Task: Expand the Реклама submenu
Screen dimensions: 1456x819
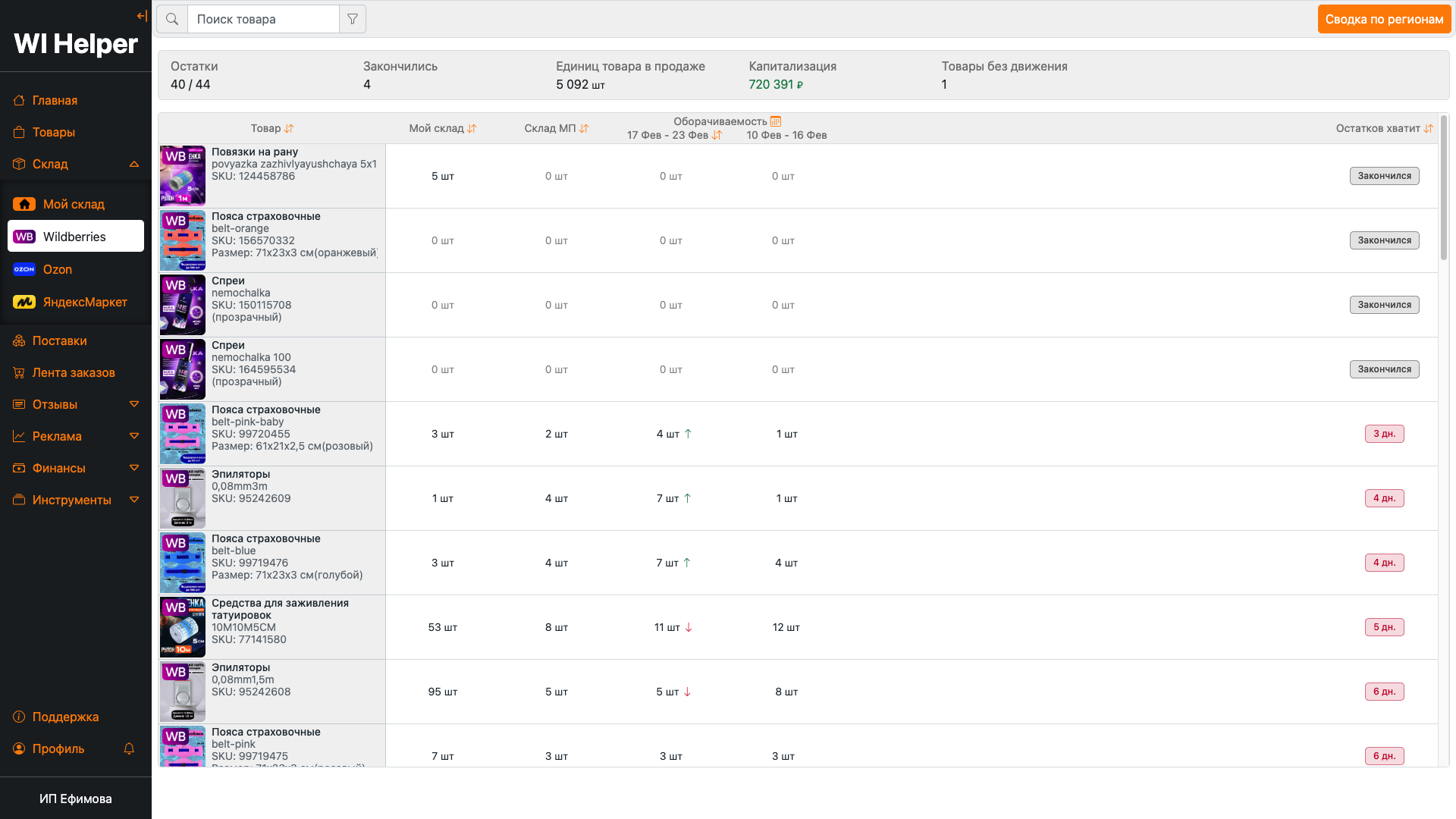Action: pos(134,436)
